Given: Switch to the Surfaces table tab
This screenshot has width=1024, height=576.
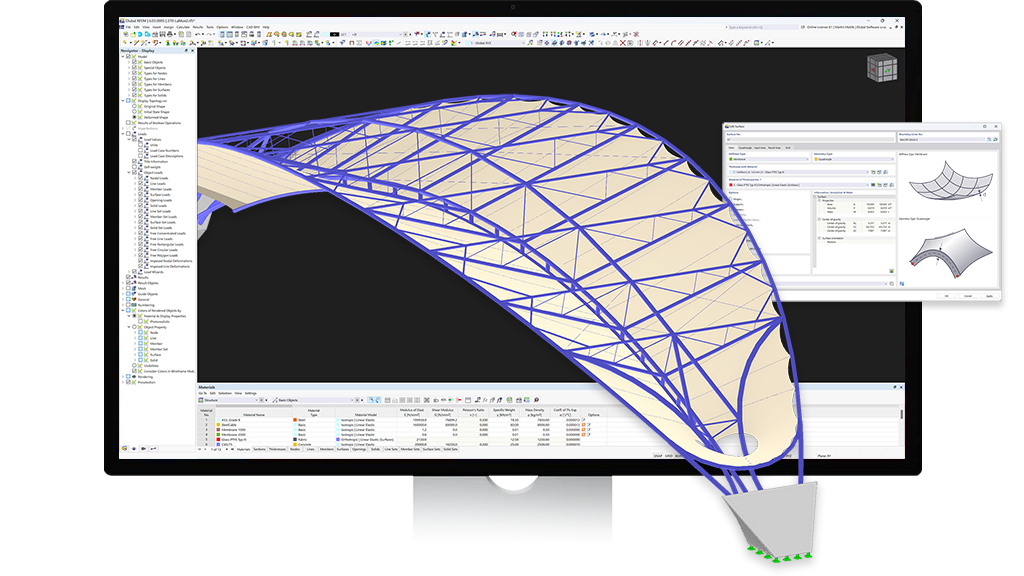Looking at the screenshot, I should coord(343,449).
